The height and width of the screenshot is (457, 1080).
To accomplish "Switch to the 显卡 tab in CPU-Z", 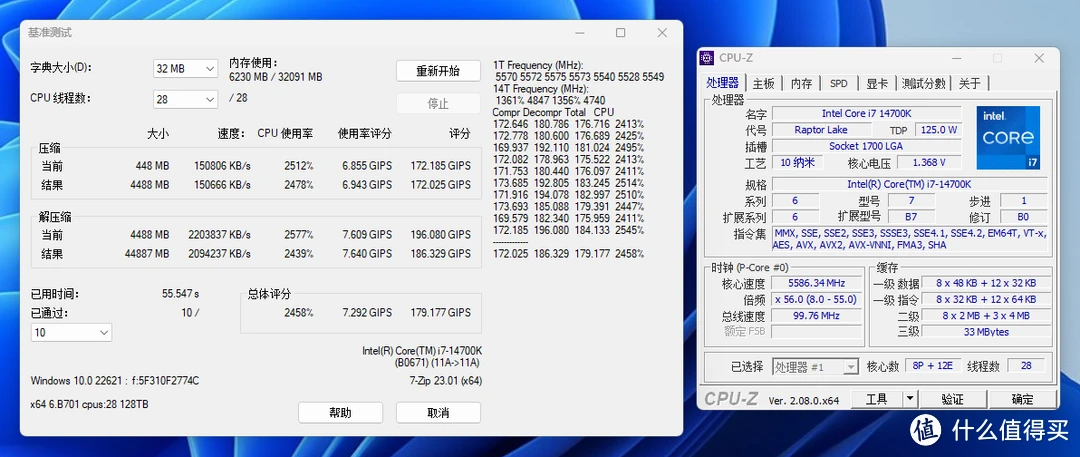I will (x=877, y=83).
